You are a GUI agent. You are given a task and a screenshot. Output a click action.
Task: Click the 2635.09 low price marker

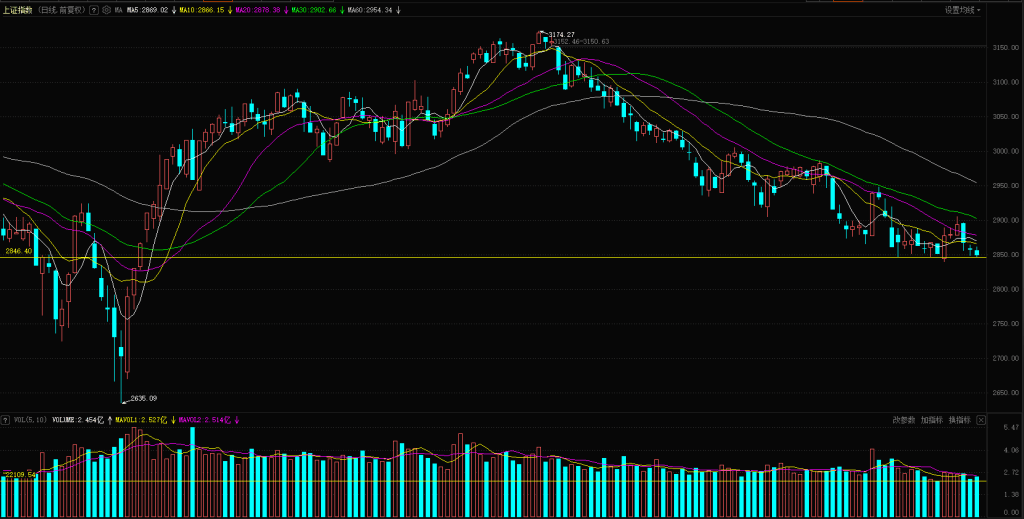[x=145, y=398]
